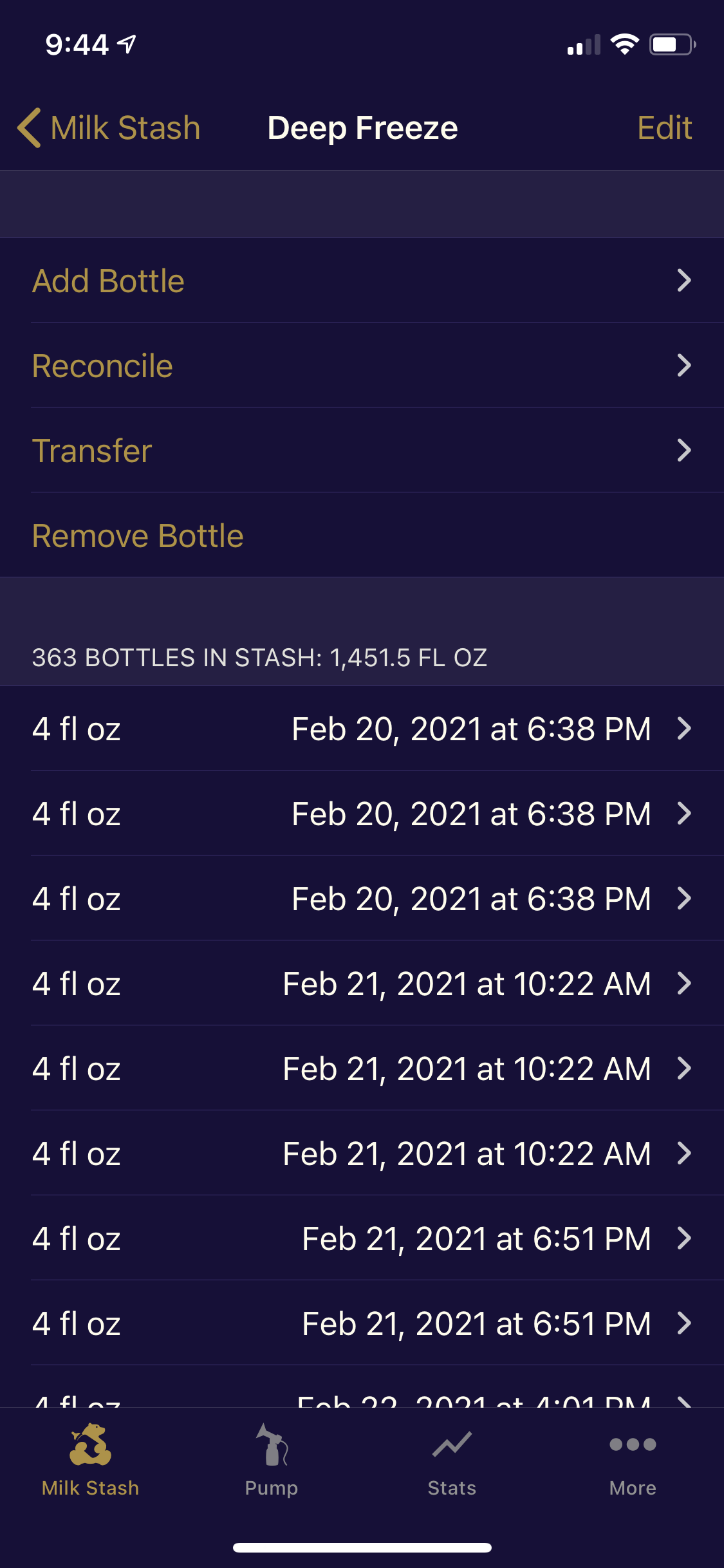Tap the More tab label
Viewport: 724px width, 1568px height.
click(633, 1488)
